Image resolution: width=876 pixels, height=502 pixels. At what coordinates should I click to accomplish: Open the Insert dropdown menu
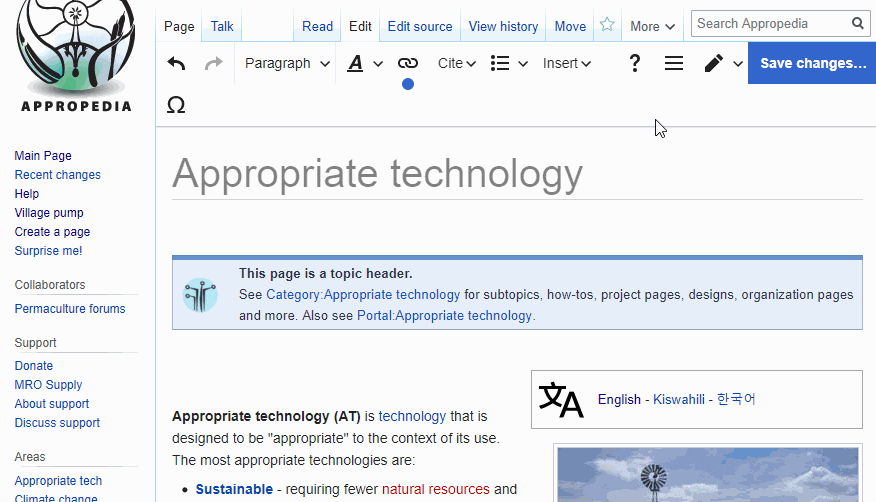pos(567,64)
